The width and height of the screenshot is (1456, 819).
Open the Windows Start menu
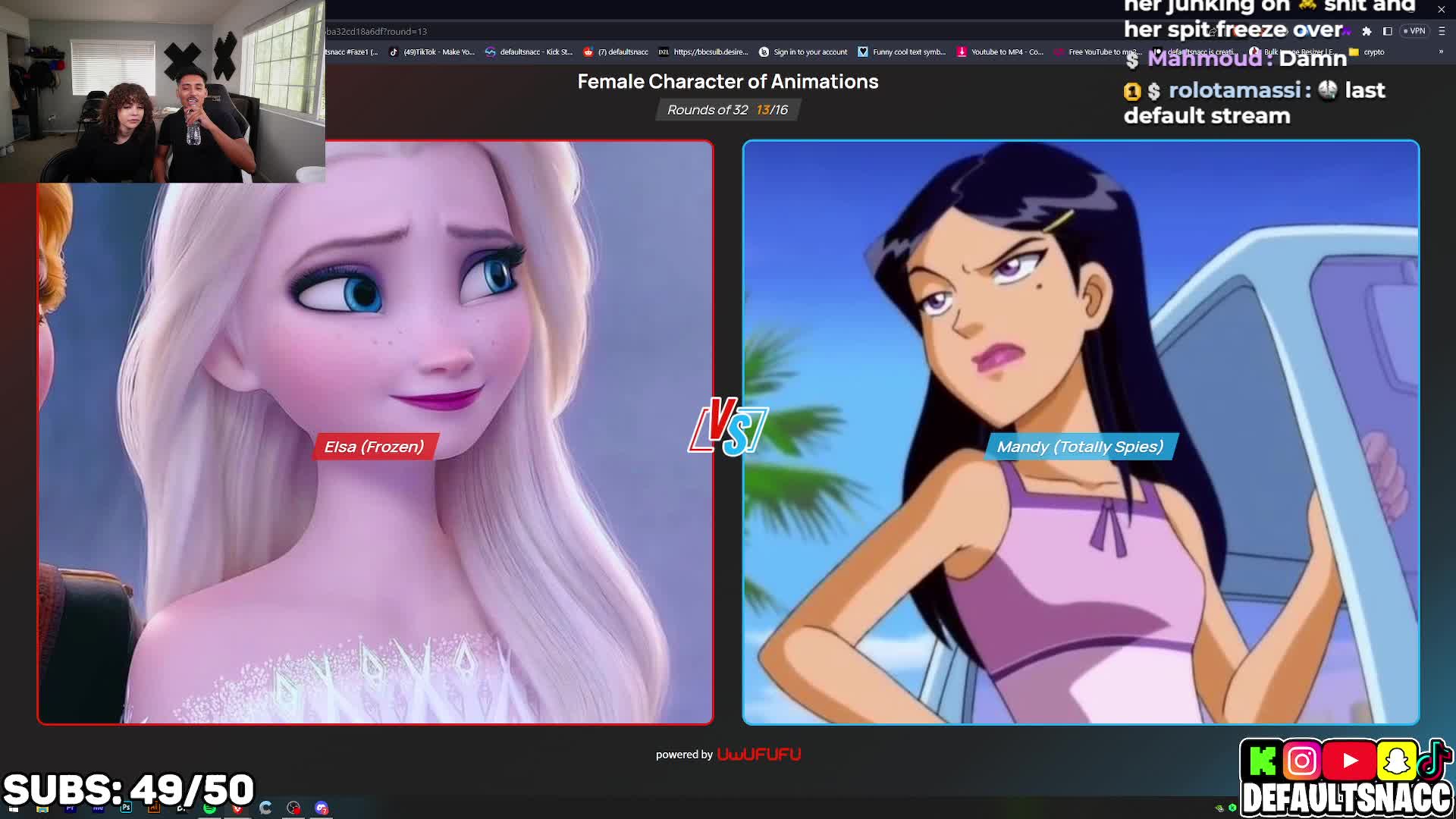click(x=14, y=808)
